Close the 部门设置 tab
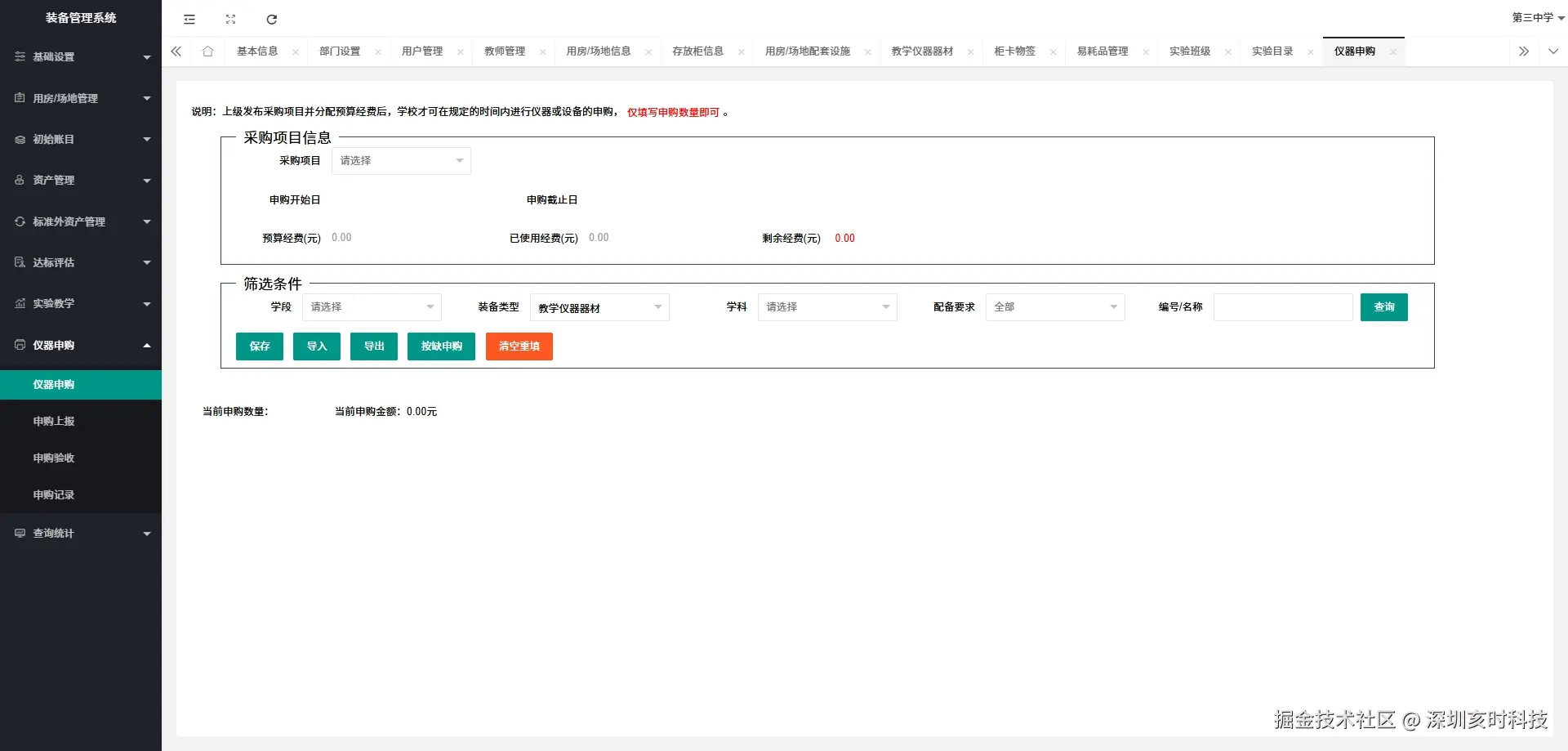 click(378, 51)
